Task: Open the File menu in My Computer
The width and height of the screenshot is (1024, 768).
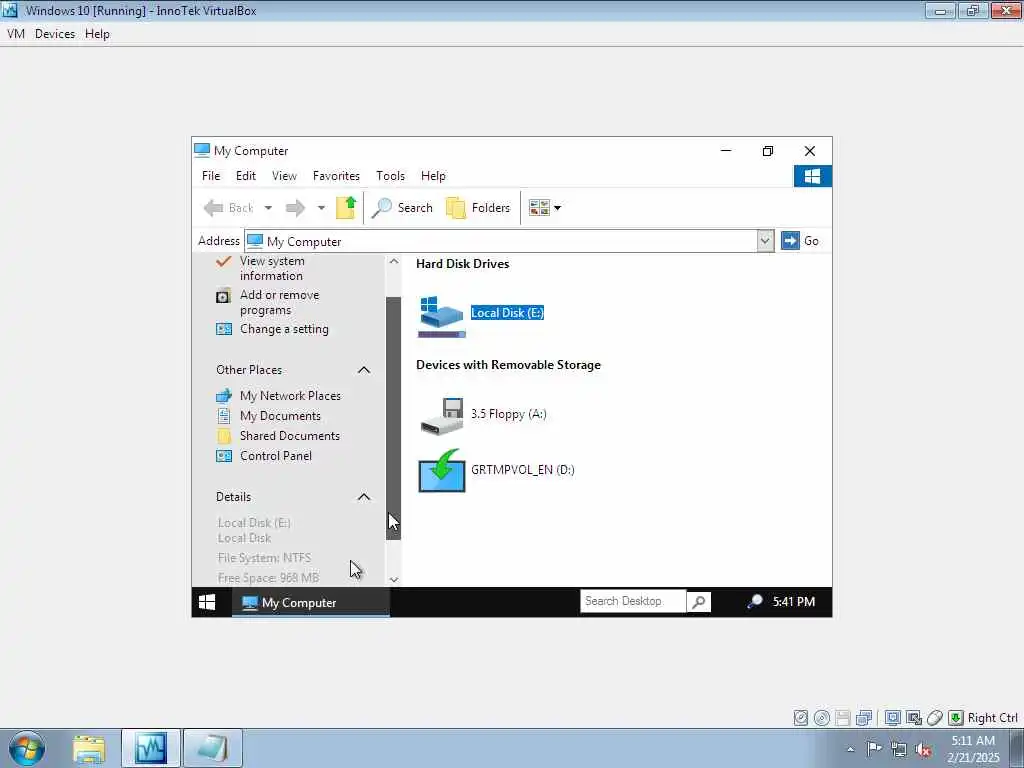Action: tap(211, 176)
